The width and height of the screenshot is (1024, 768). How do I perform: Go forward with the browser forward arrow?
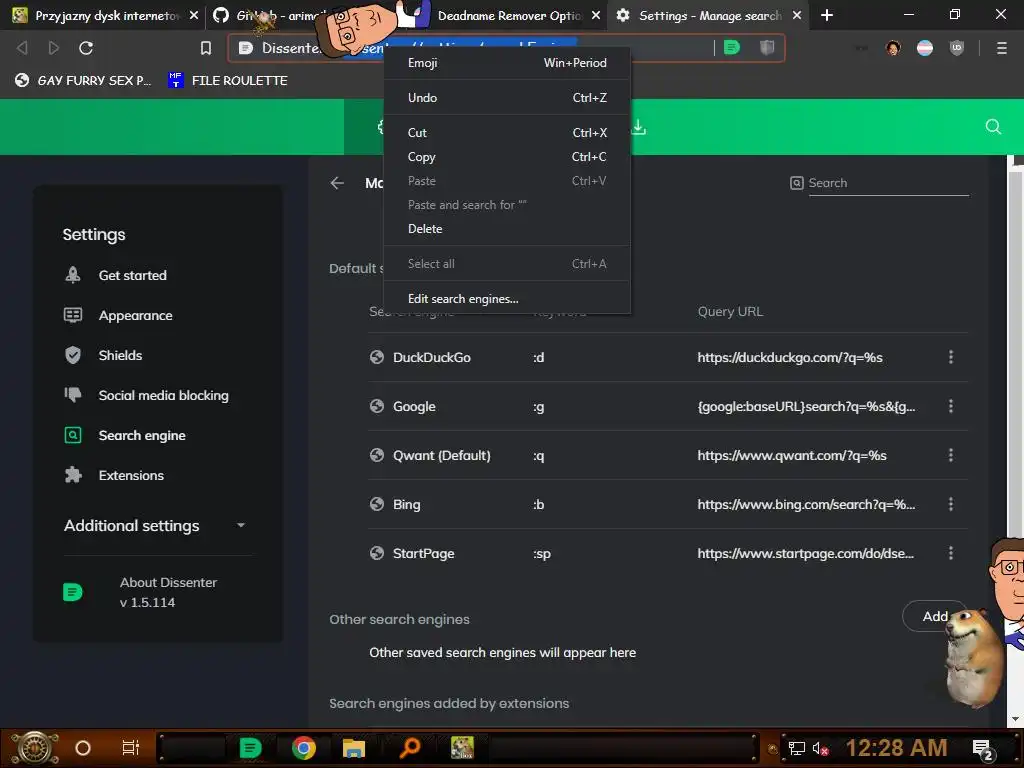click(54, 48)
